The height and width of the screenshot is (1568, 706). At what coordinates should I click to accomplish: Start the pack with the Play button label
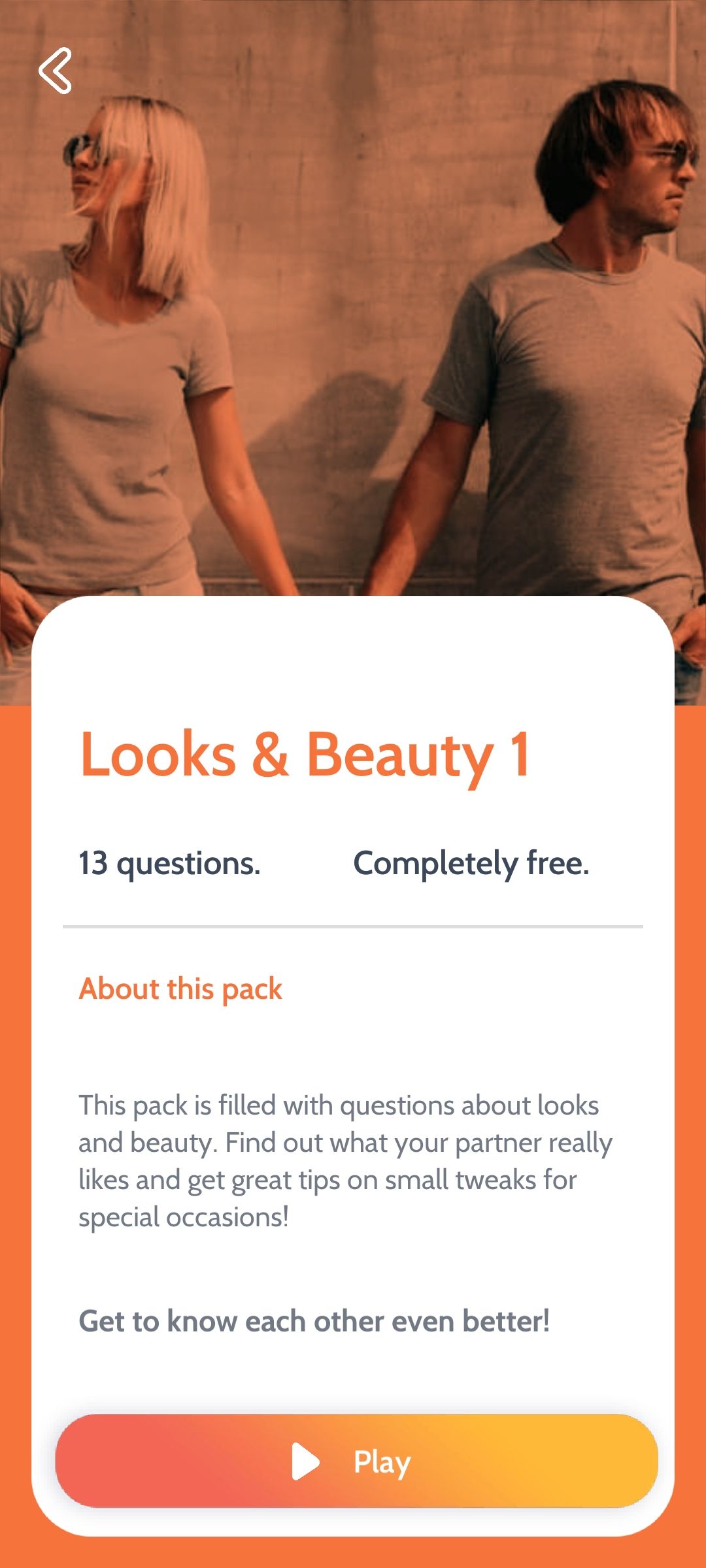click(382, 1462)
